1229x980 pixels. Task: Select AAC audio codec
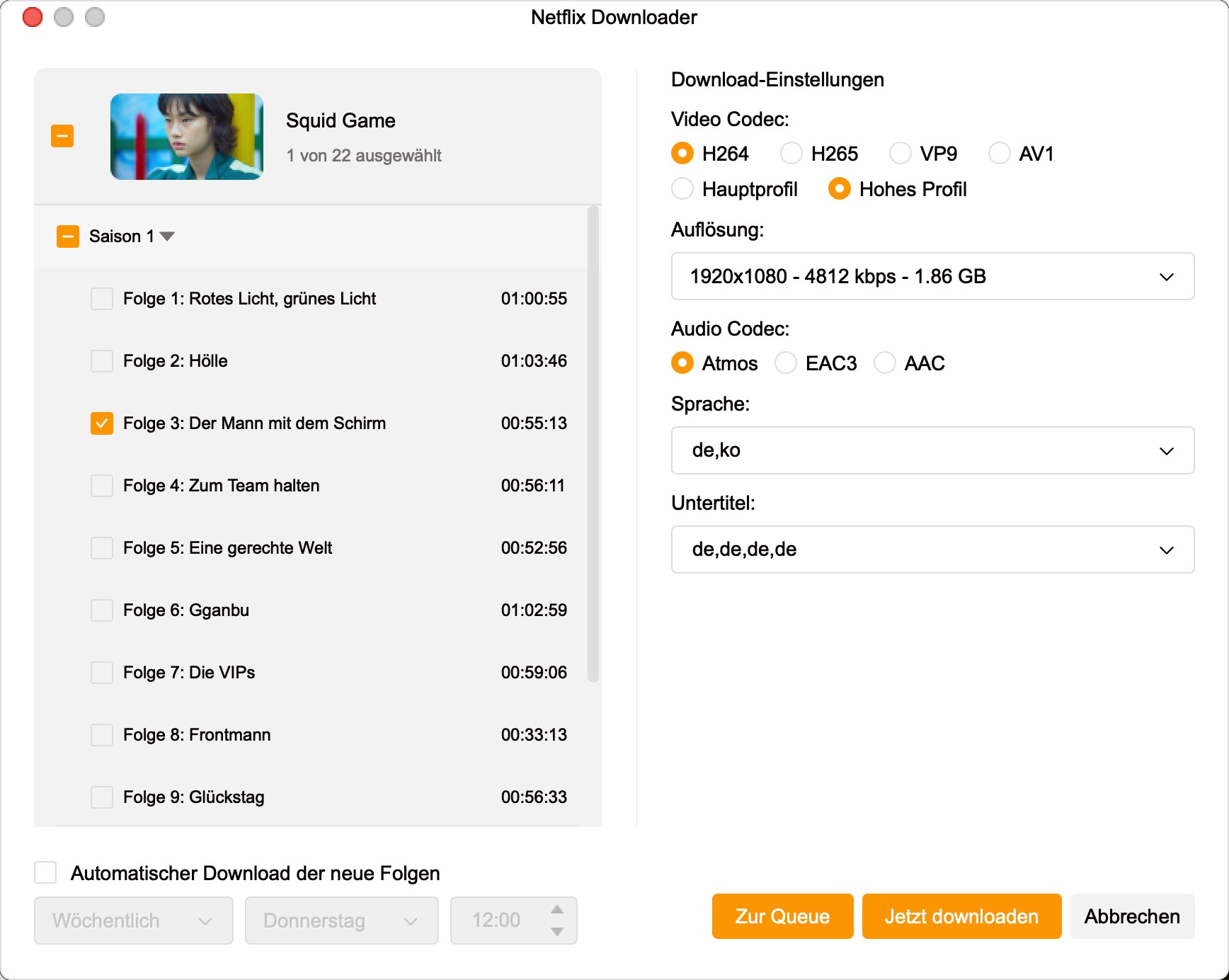click(884, 363)
